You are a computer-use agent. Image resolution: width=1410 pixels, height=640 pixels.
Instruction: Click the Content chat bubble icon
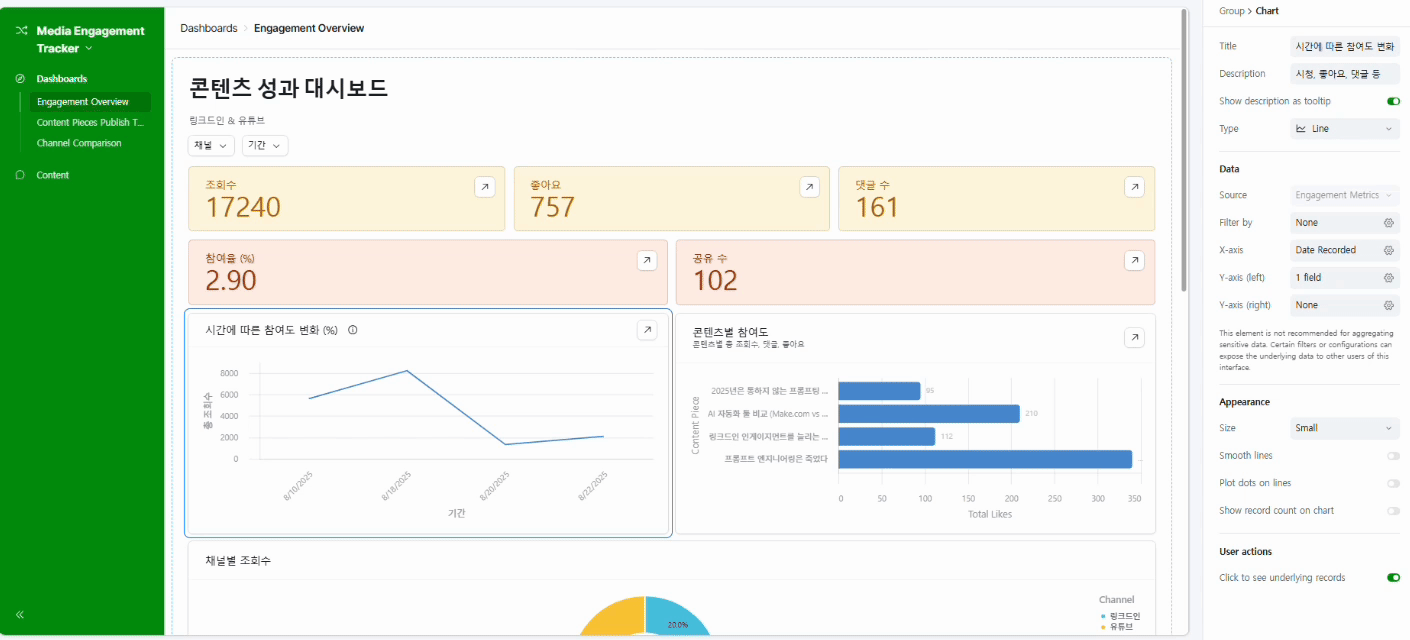21,175
